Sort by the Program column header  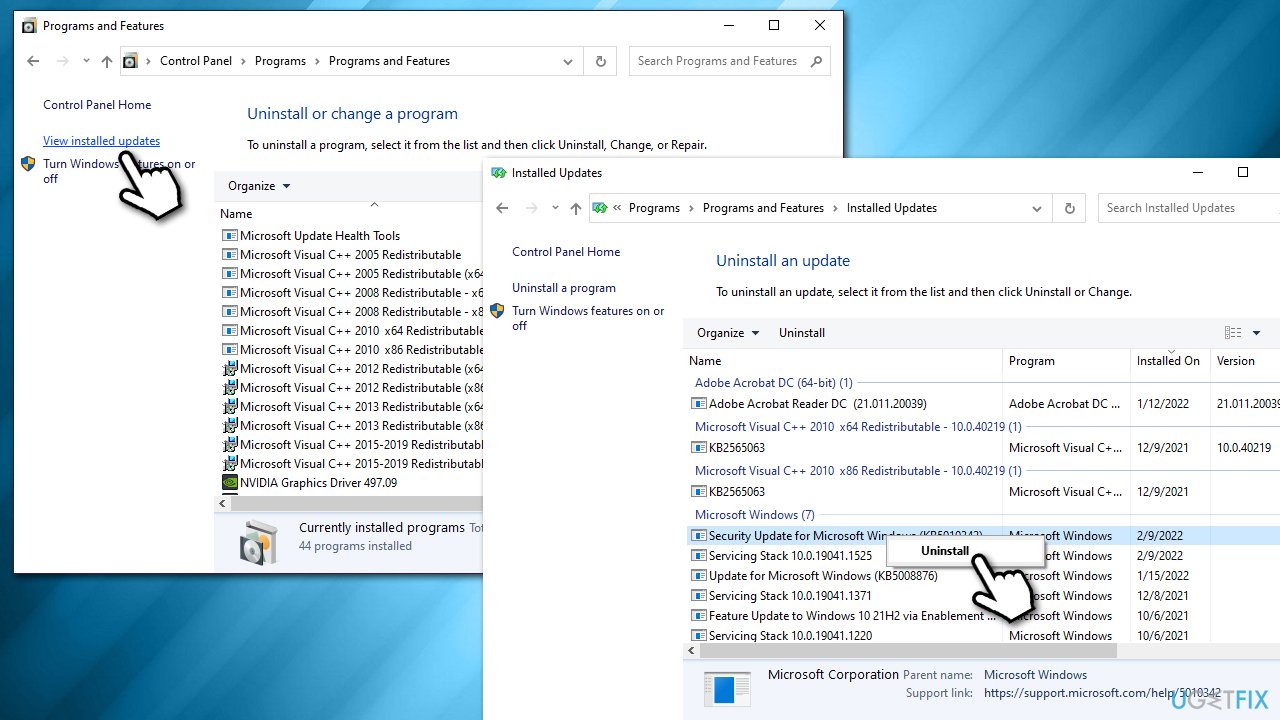click(1066, 361)
